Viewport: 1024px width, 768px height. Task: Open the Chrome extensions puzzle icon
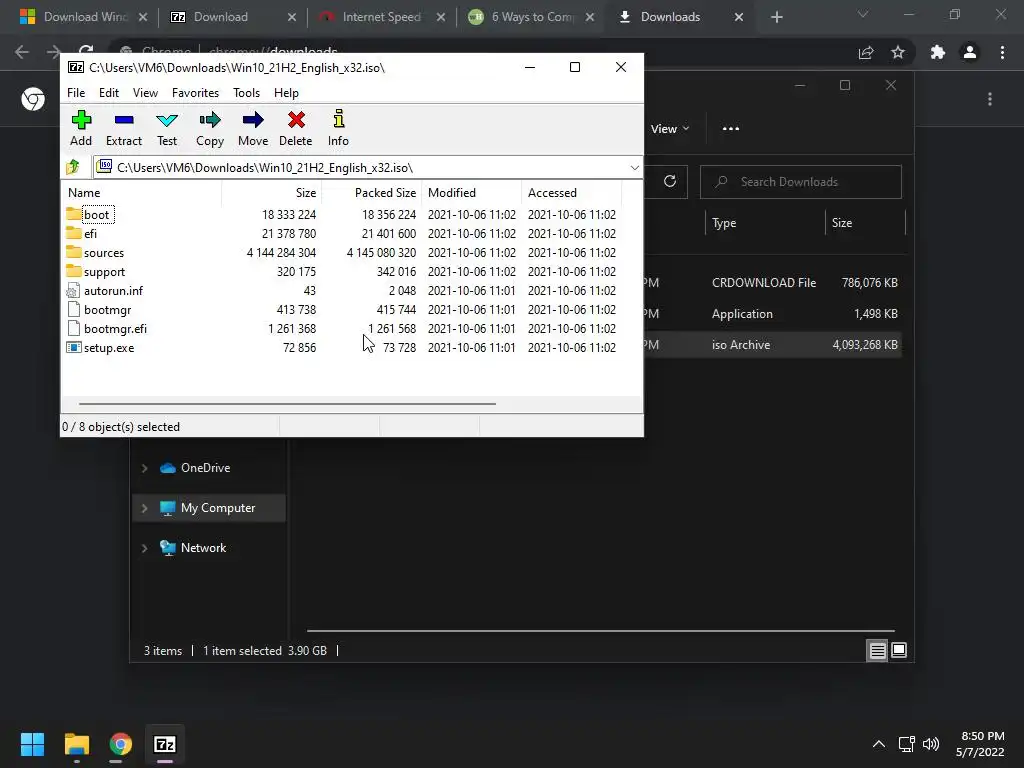(938, 52)
